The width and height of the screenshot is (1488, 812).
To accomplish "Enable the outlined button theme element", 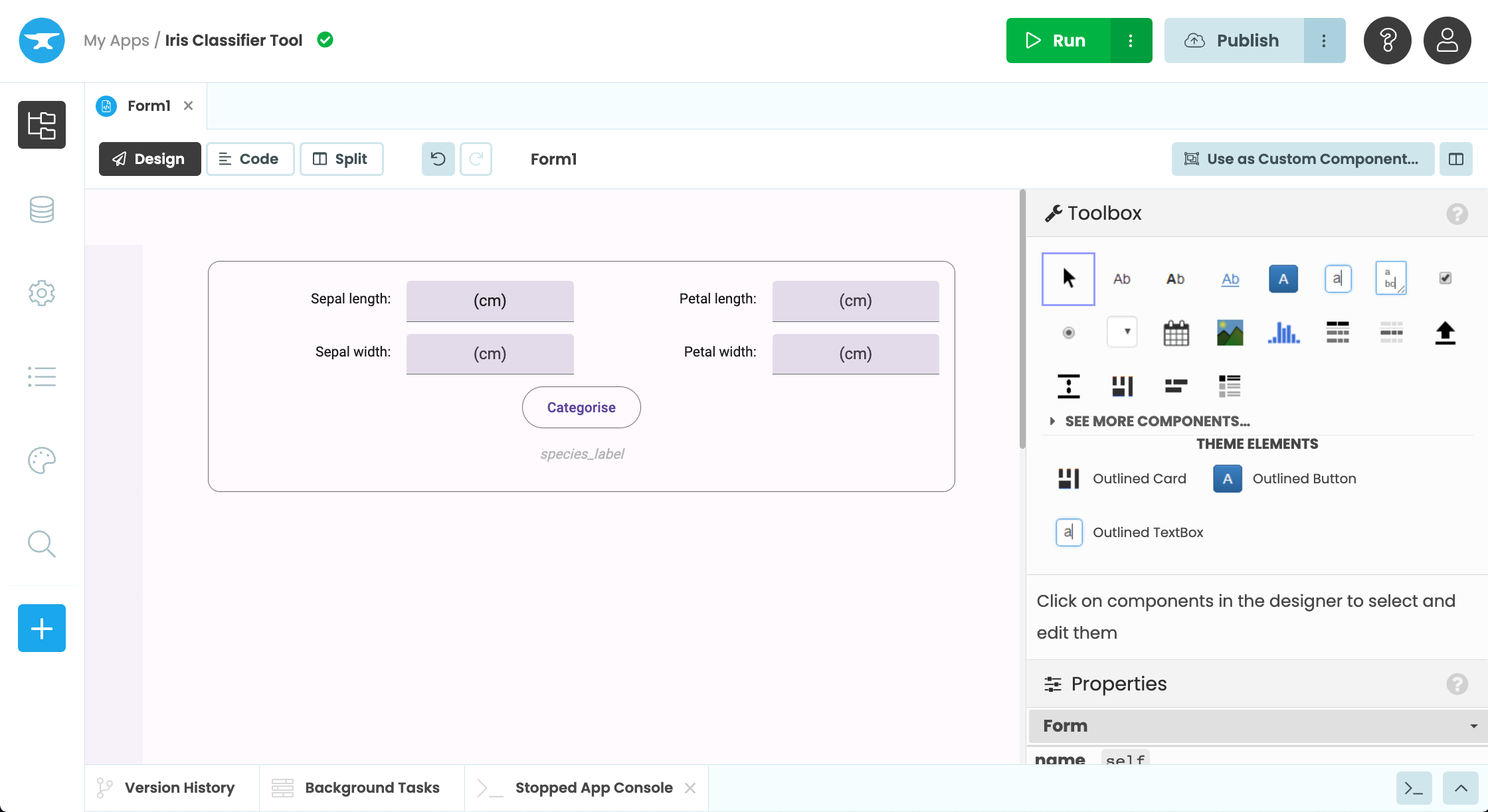I will (1227, 478).
